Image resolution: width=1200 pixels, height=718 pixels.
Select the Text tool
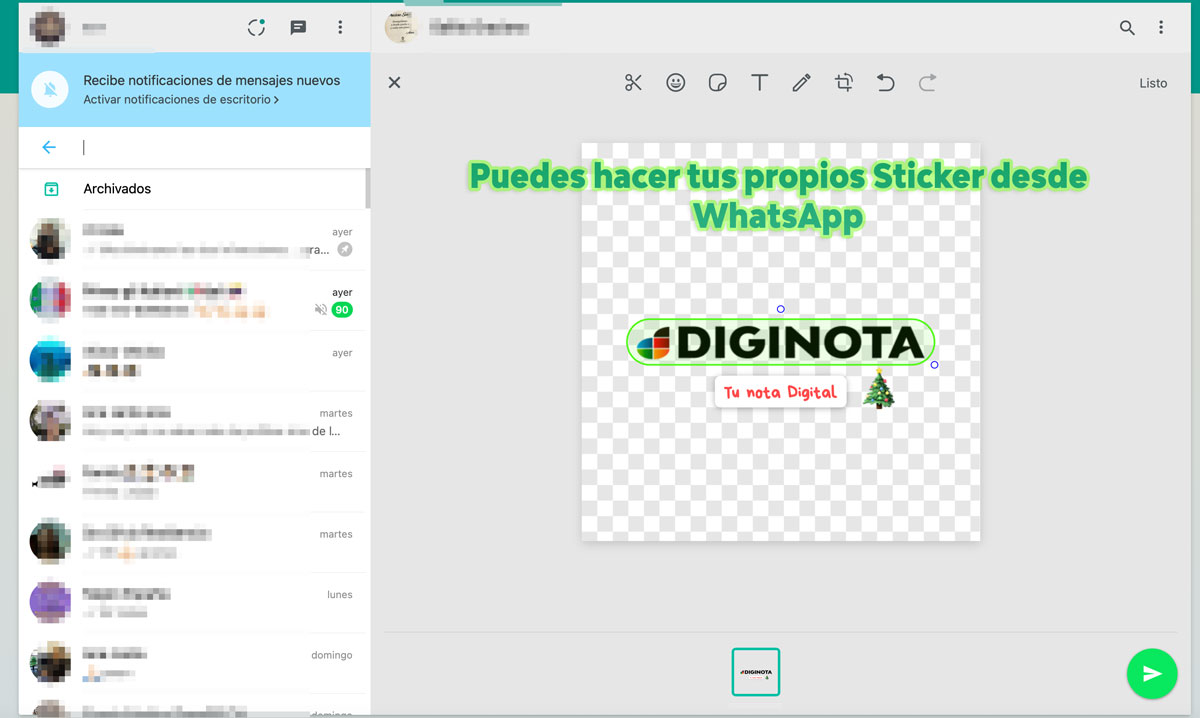pyautogui.click(x=759, y=83)
